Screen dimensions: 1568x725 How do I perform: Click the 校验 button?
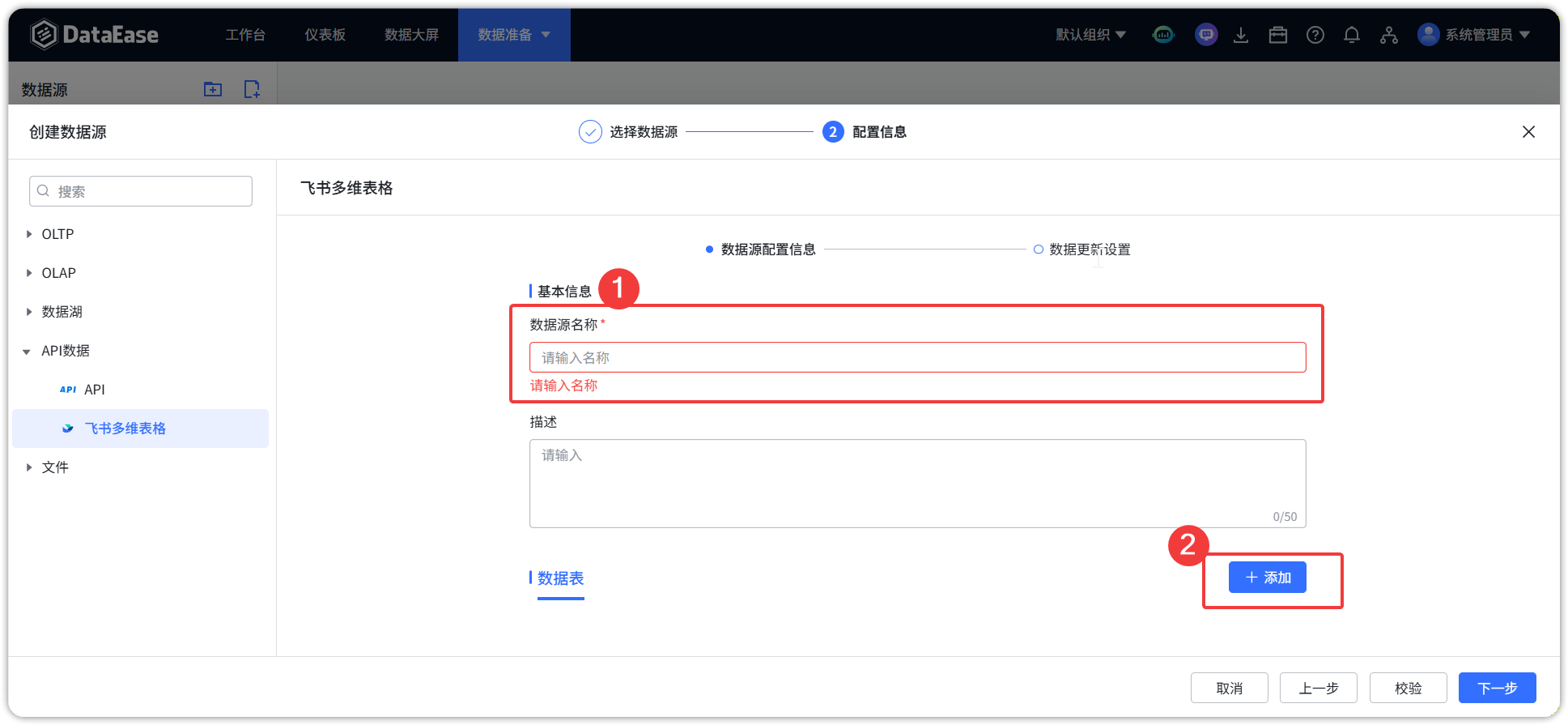(x=1409, y=688)
